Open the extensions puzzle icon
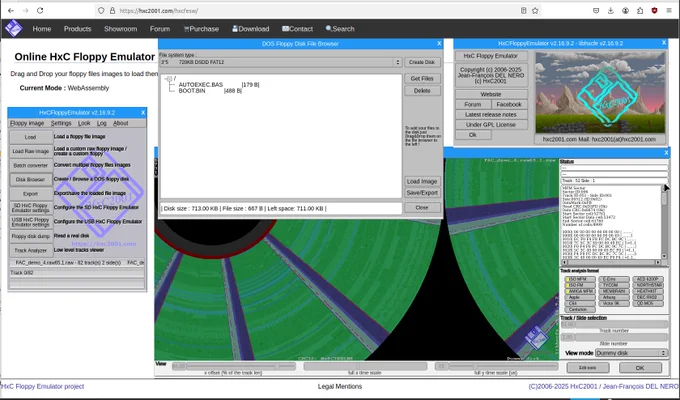680x400 pixels. tap(640, 10)
